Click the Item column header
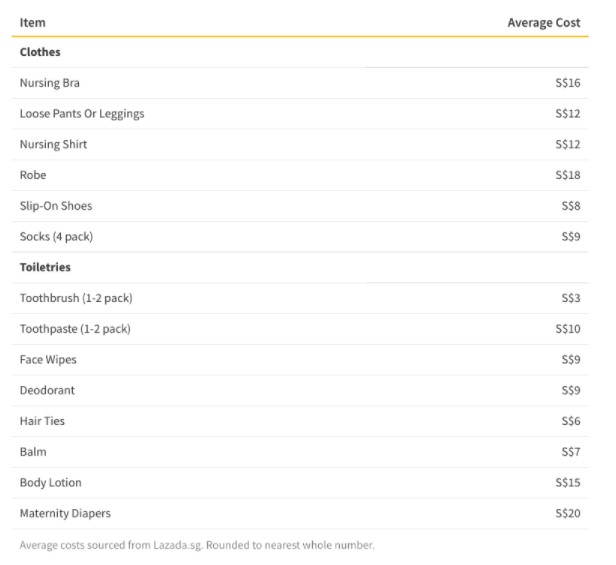 point(32,22)
